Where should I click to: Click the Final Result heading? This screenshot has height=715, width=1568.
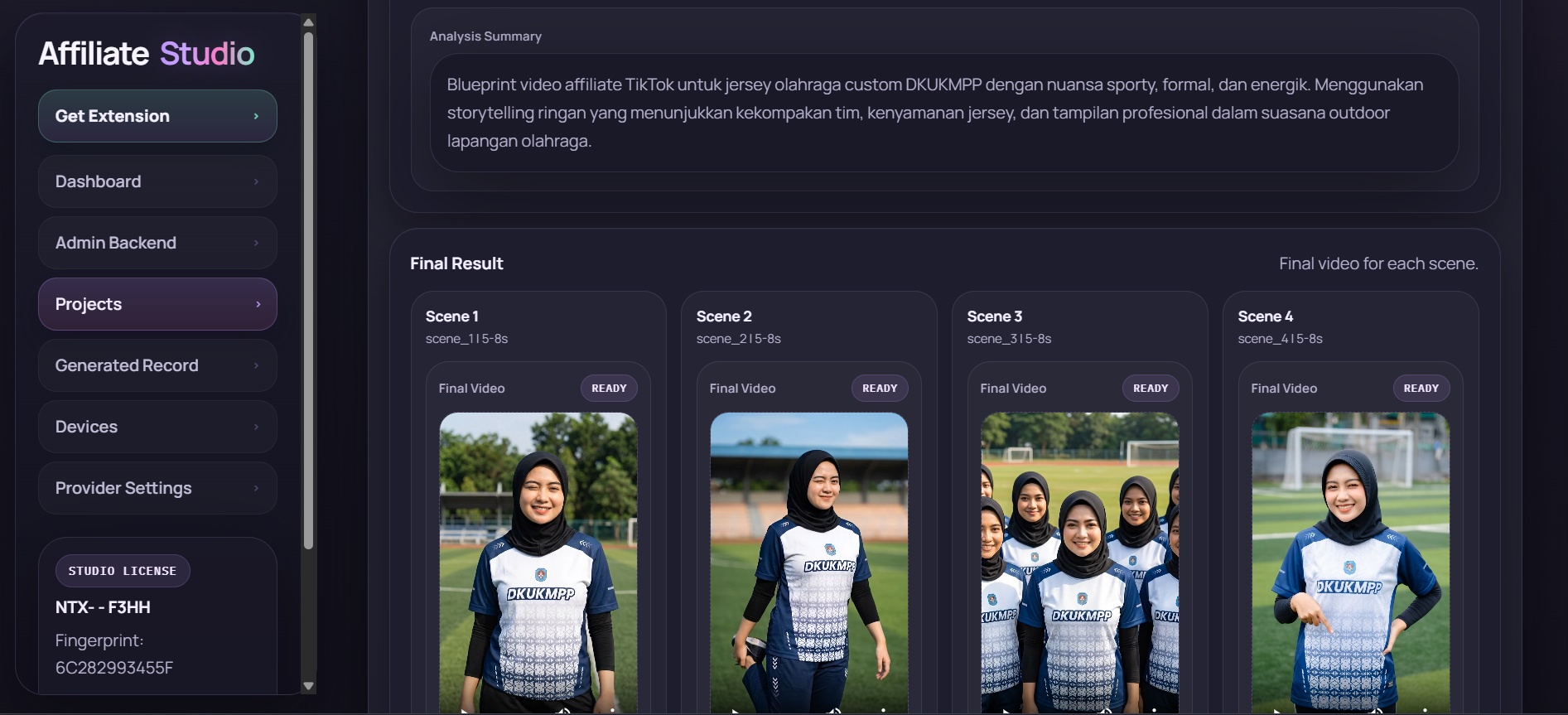[456, 263]
